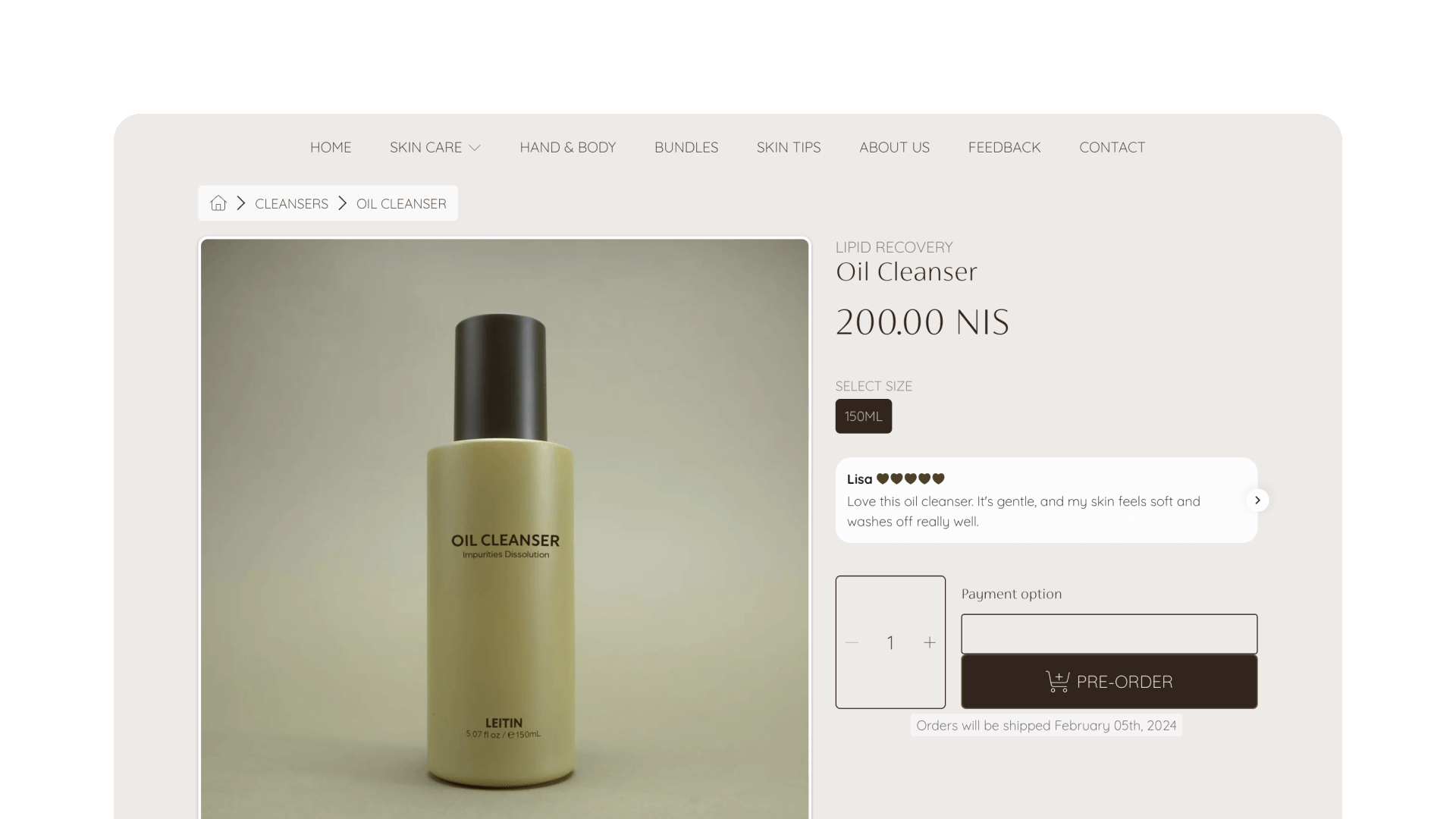Increase quantity with the plus icon
1456x819 pixels.
(930, 642)
